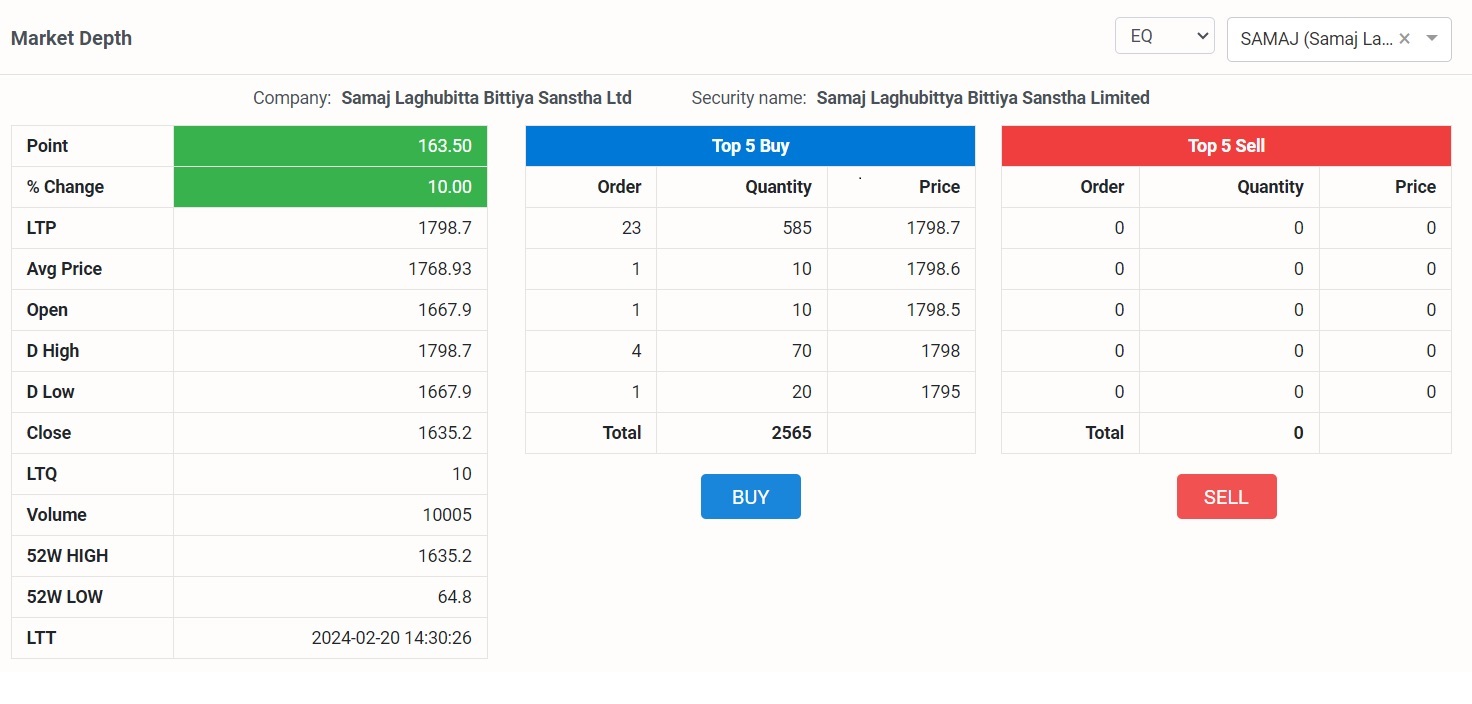
Task: Open the EQ instrument type dropdown
Action: point(1165,36)
